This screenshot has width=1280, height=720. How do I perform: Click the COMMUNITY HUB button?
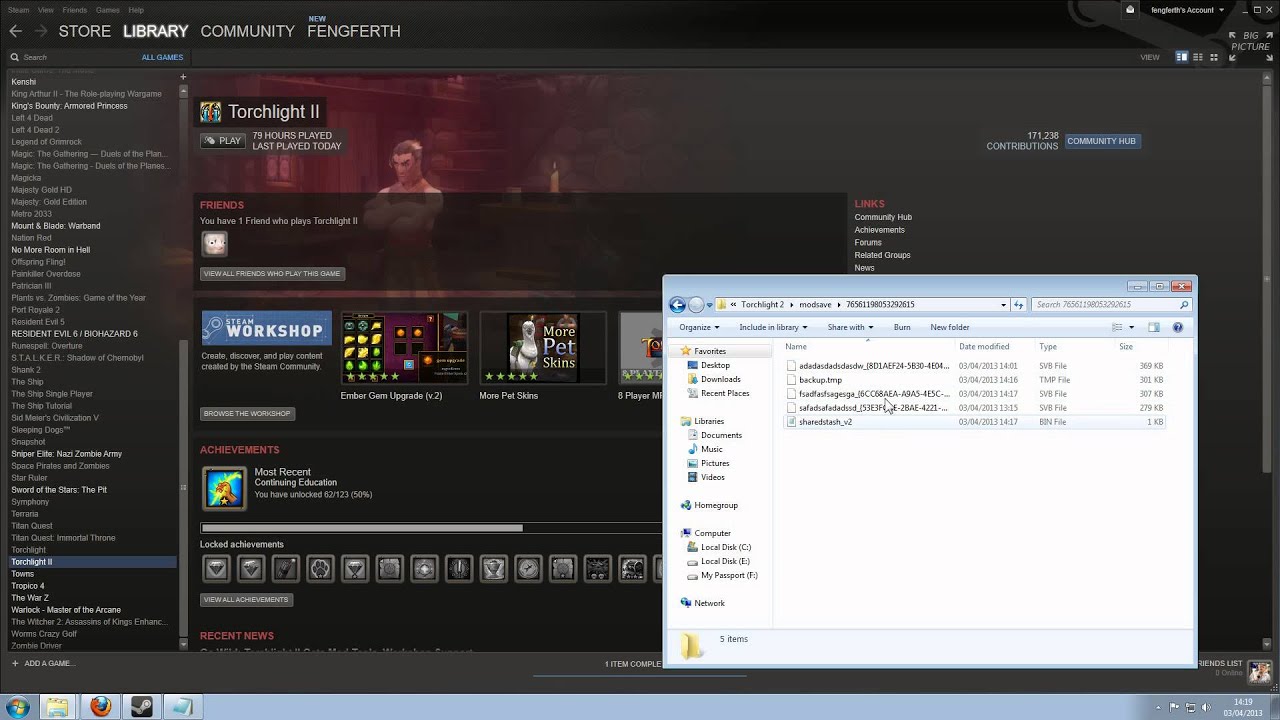1101,141
